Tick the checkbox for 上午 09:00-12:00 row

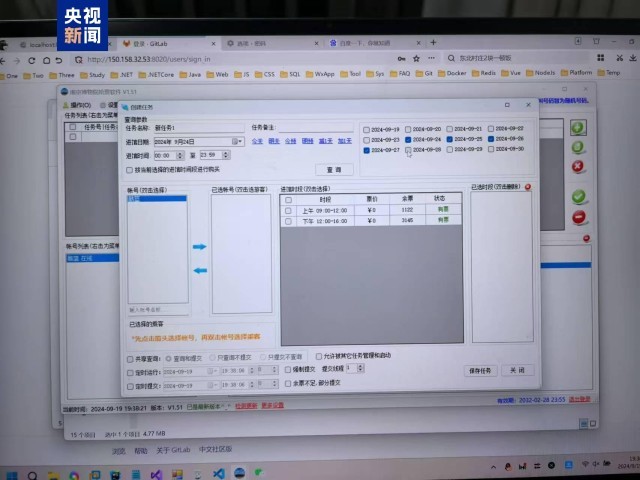tap(288, 209)
